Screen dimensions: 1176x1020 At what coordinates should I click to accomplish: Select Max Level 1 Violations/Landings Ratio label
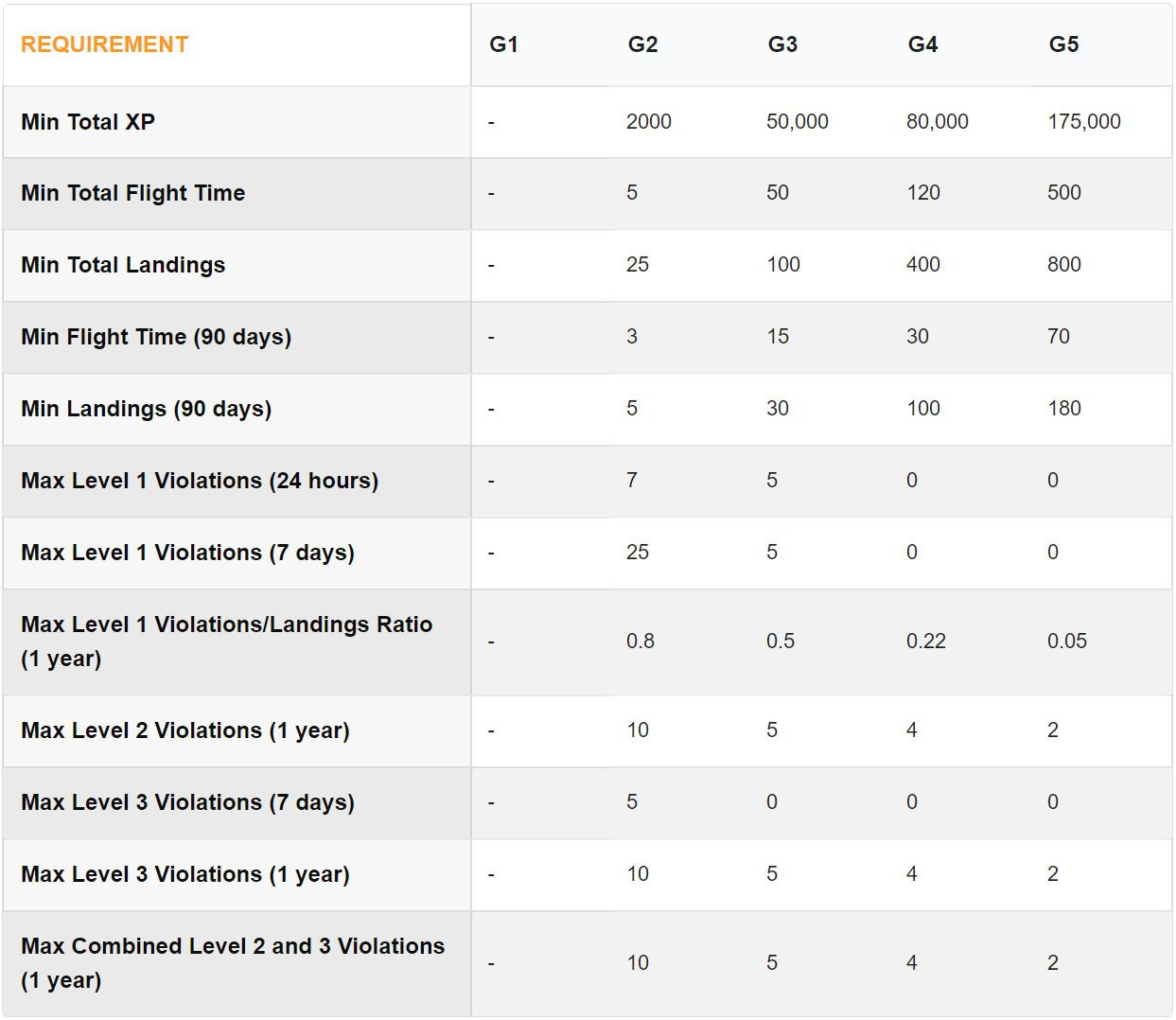(x=227, y=642)
